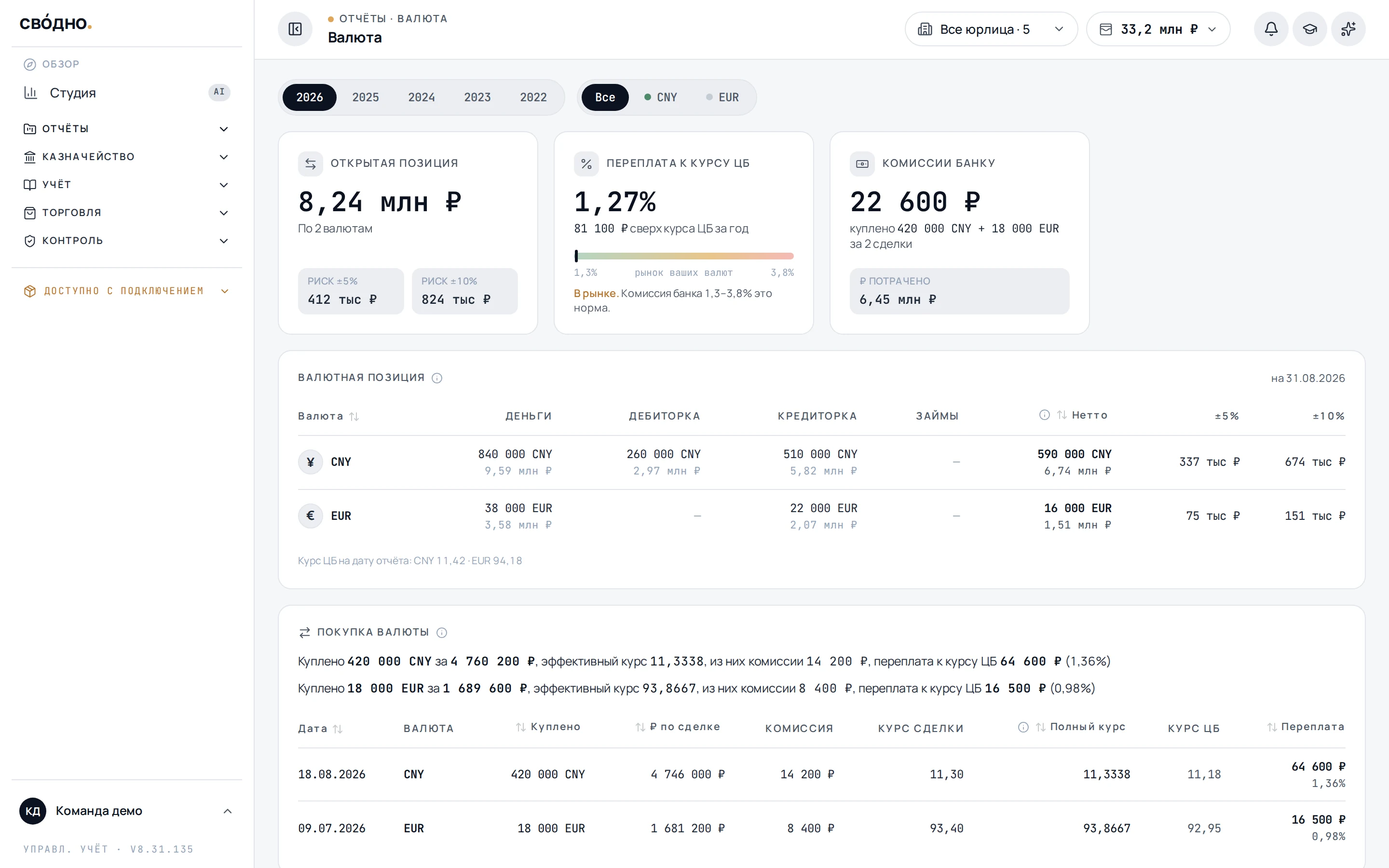Open the Все юрлица dropdown
1389x868 pixels.
pos(991,29)
